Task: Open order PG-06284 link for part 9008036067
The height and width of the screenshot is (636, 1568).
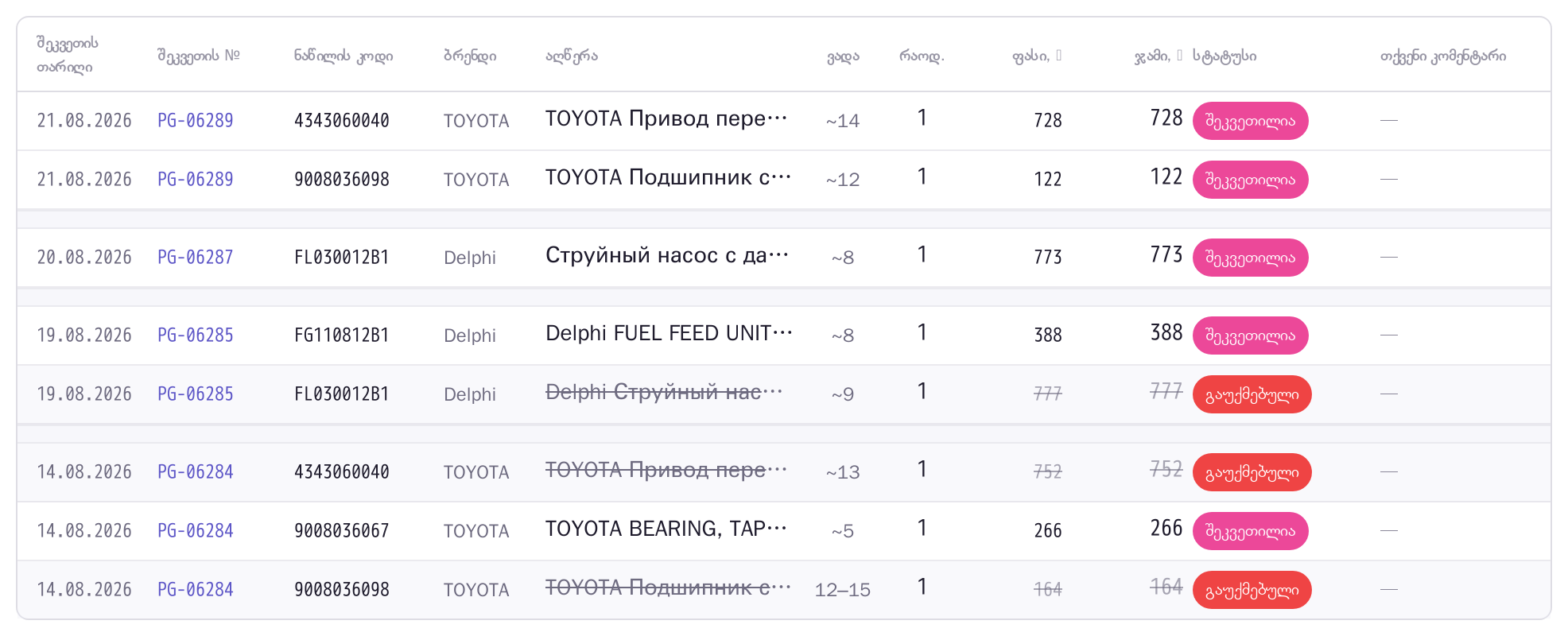Action: pos(195,531)
